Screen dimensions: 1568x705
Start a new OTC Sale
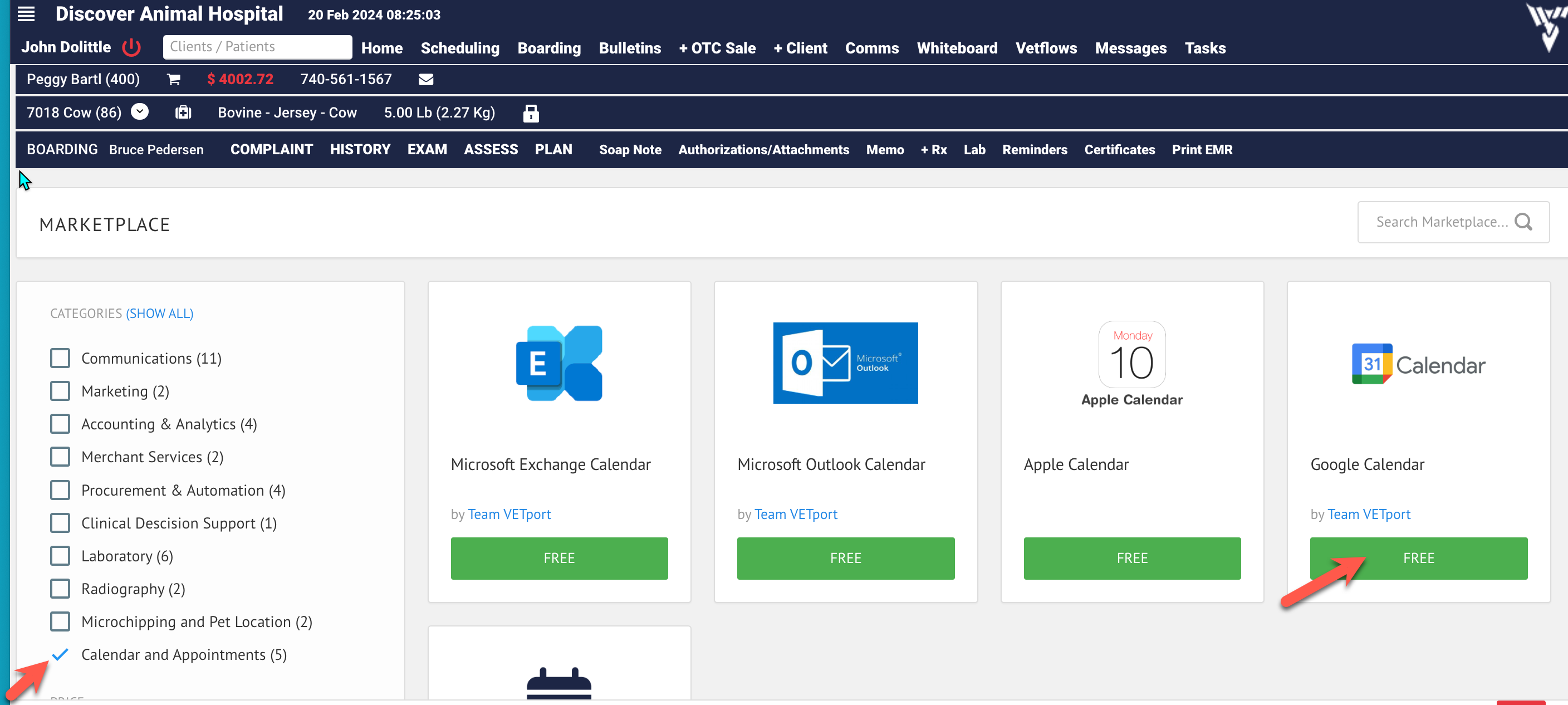(717, 48)
